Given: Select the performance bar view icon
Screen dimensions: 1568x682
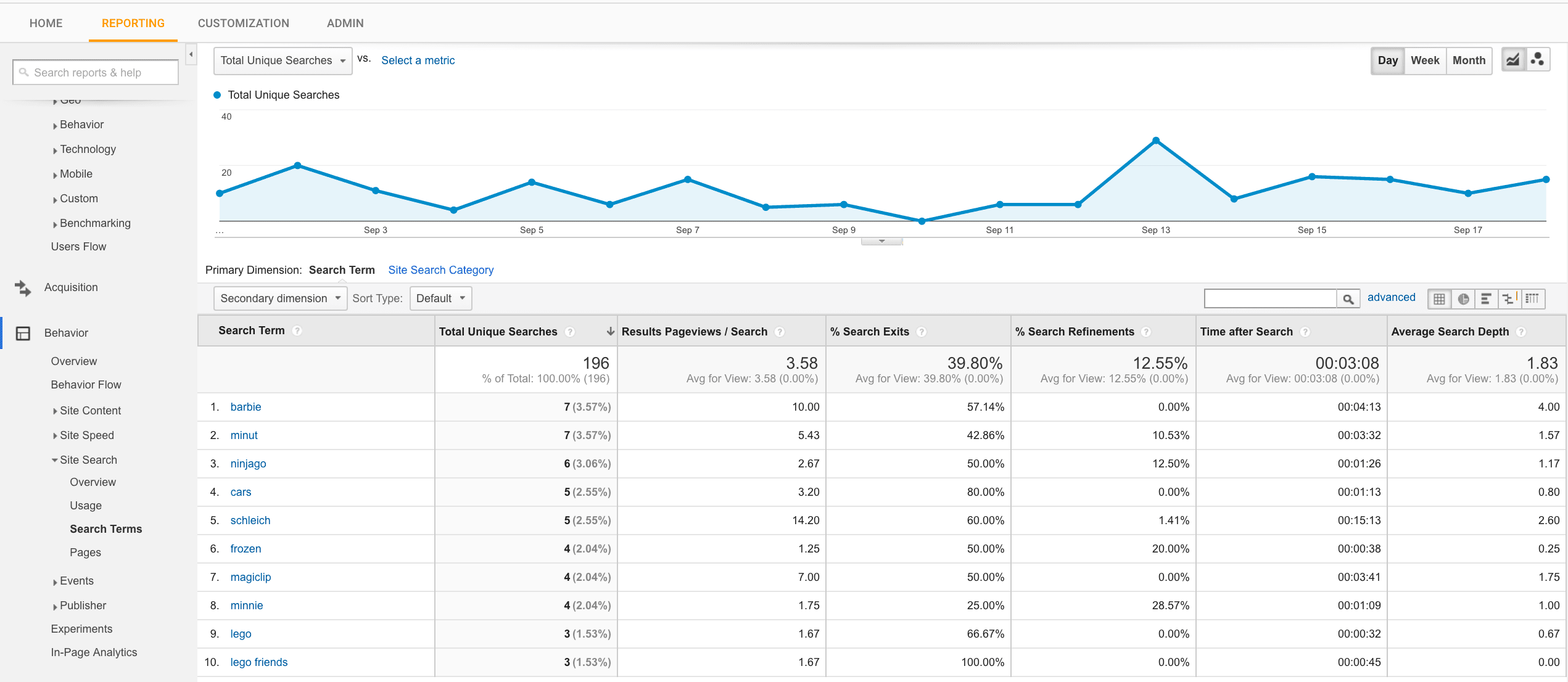Looking at the screenshot, I should click(x=1486, y=299).
